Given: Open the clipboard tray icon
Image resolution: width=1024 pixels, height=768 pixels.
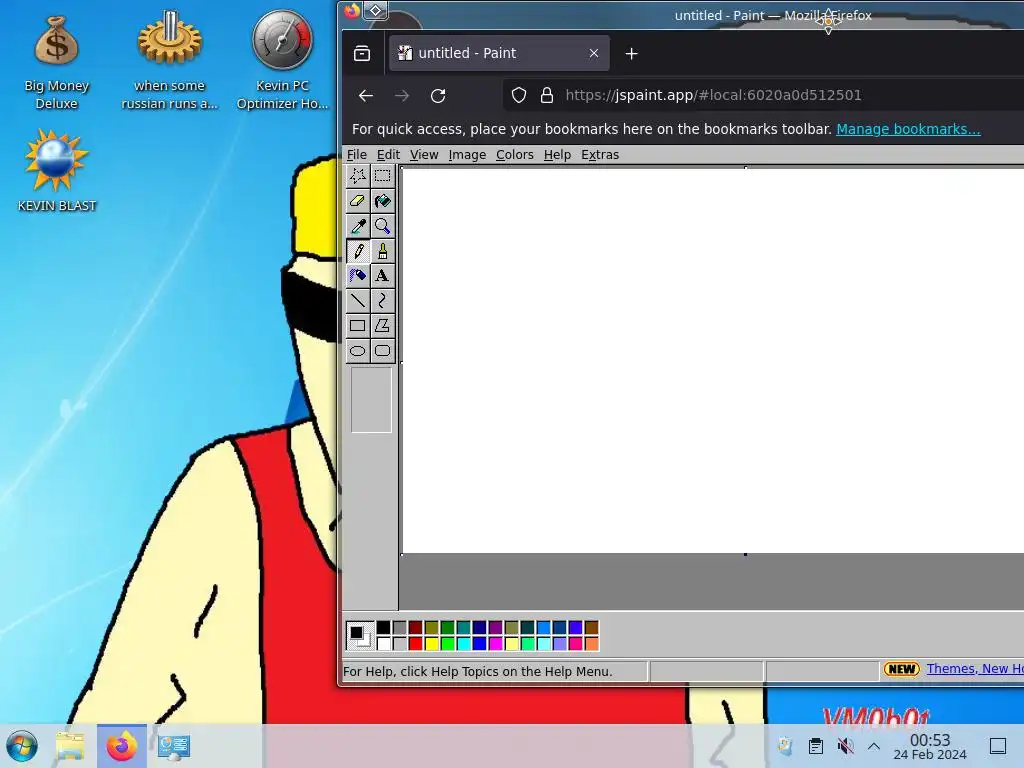Looking at the screenshot, I should pyautogui.click(x=816, y=746).
